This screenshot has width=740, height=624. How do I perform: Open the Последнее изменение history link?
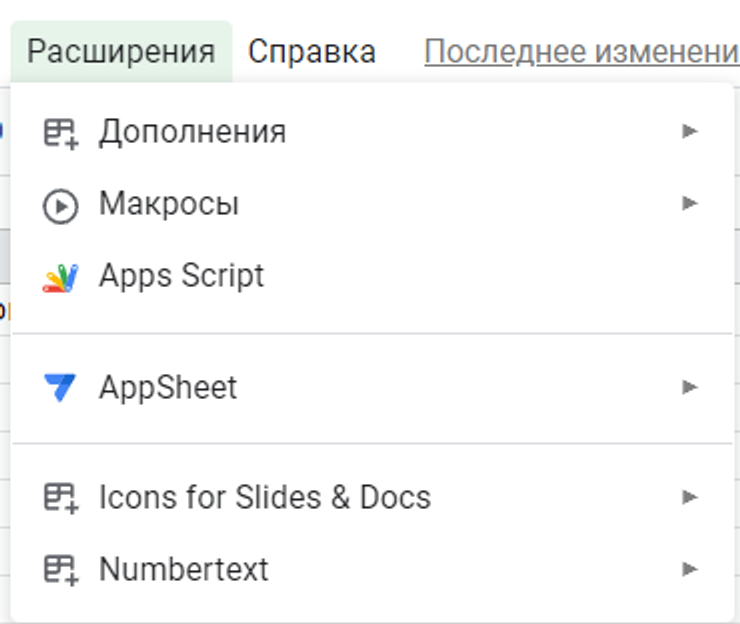pos(581,52)
